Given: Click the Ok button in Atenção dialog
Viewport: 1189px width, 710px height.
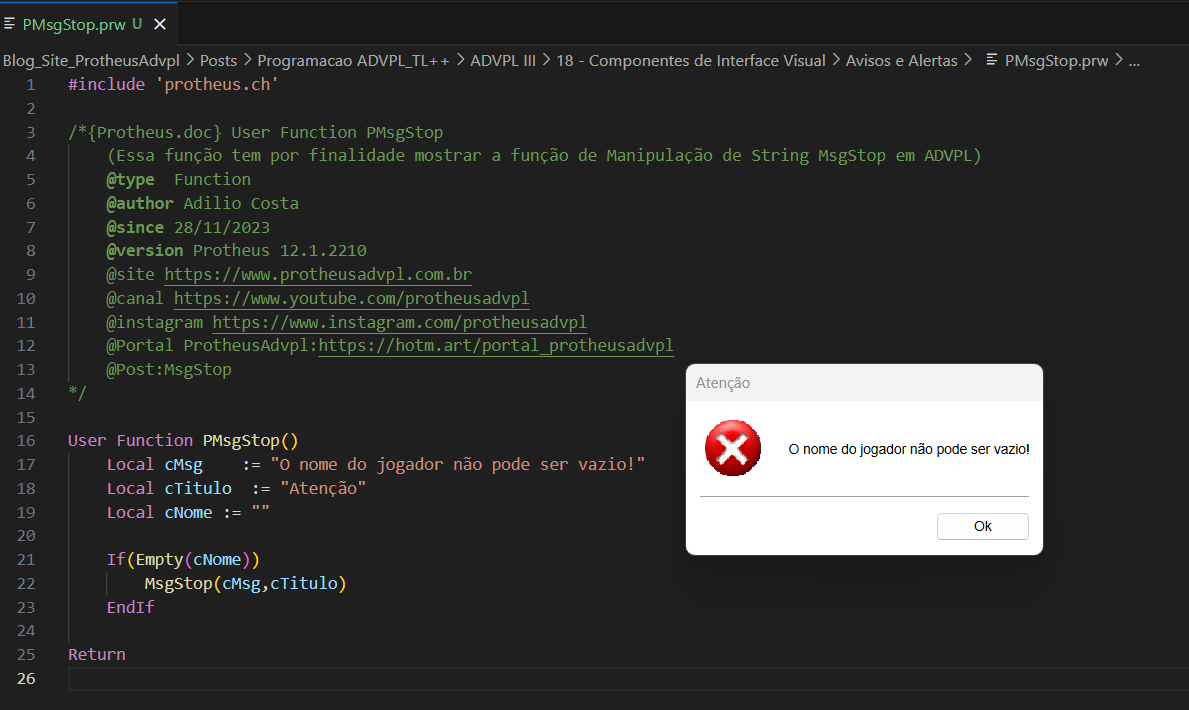Looking at the screenshot, I should [x=982, y=526].
